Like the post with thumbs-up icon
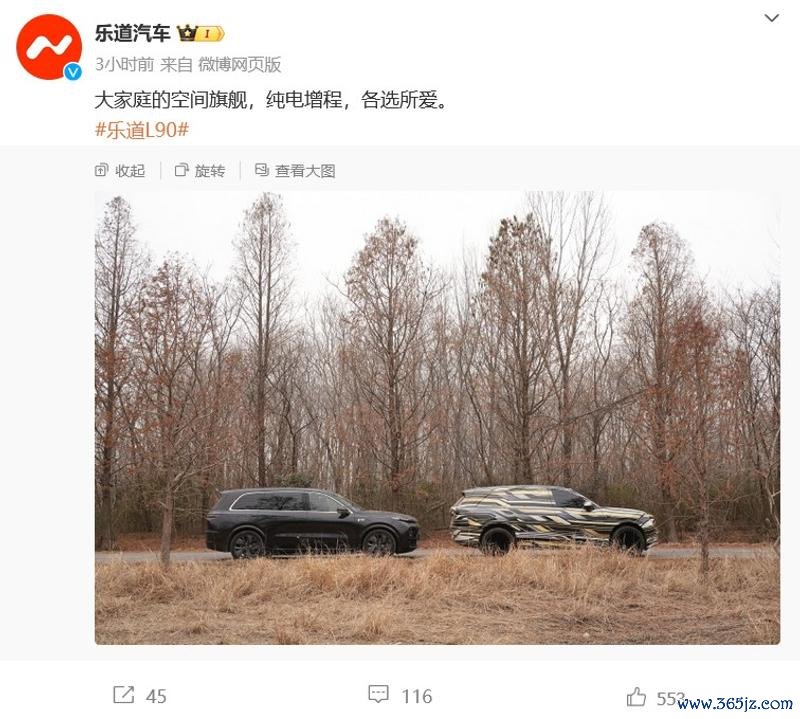 point(636,696)
